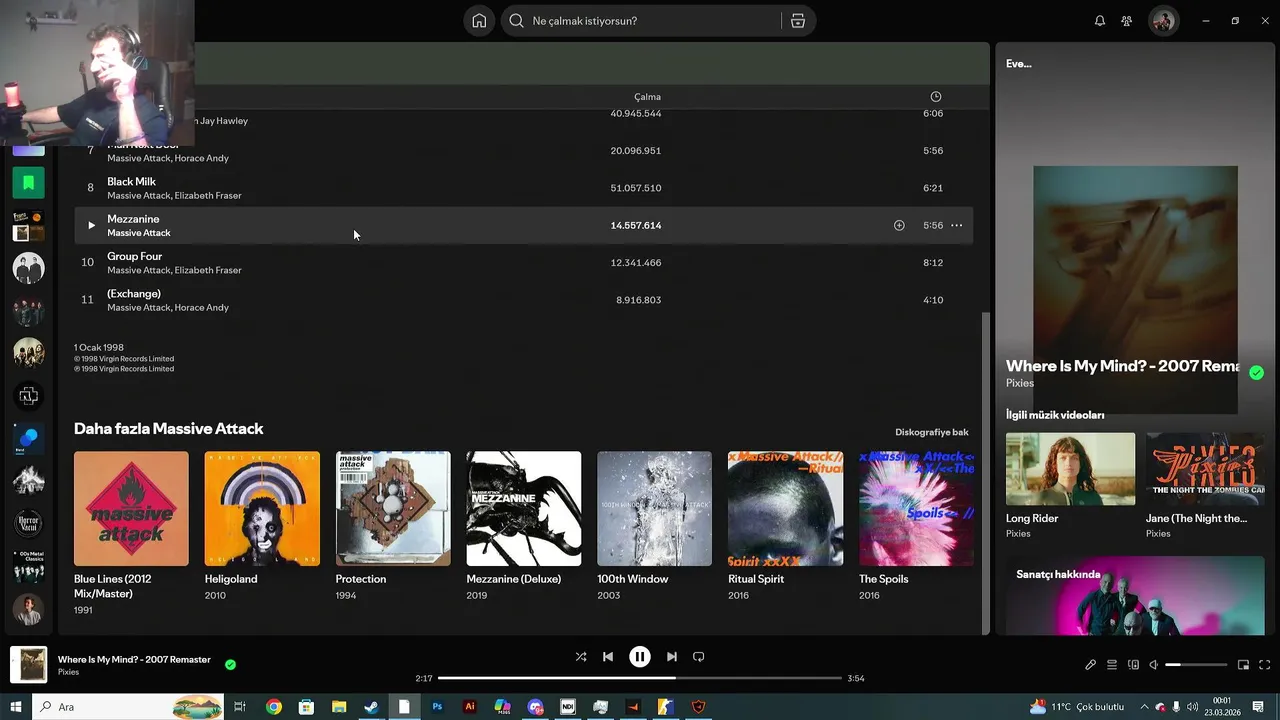
Task: Seek within the song progress bar
Action: [x=640, y=678]
